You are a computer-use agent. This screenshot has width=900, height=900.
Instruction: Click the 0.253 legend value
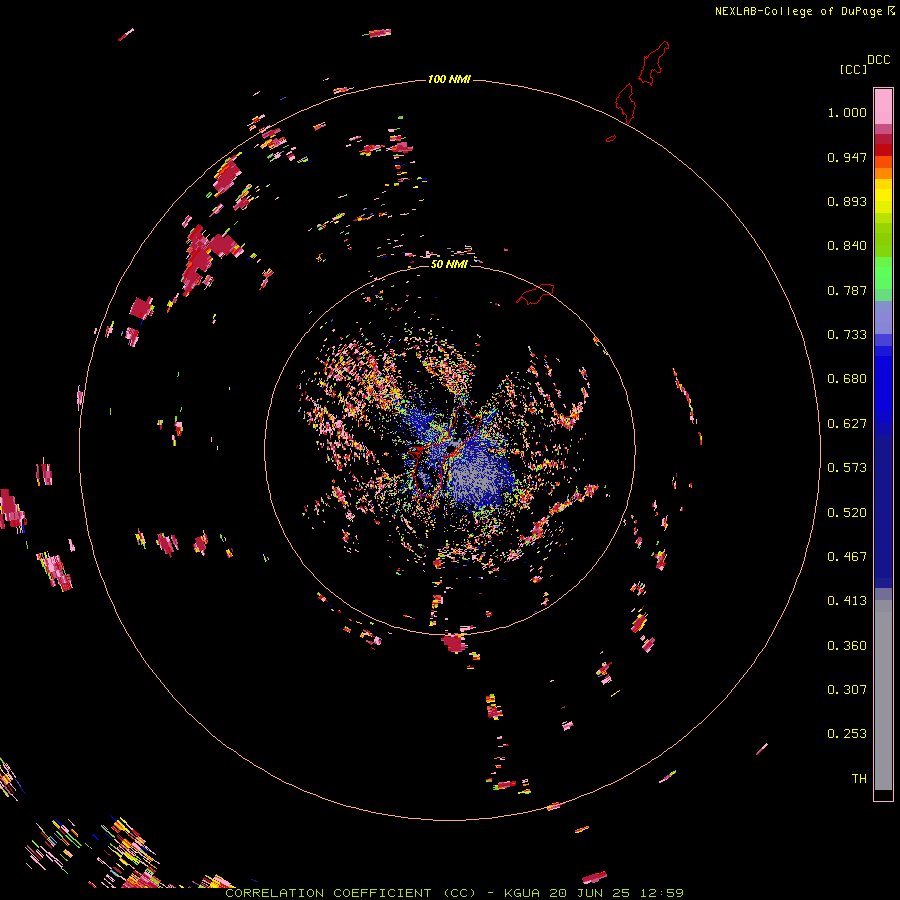tap(847, 734)
